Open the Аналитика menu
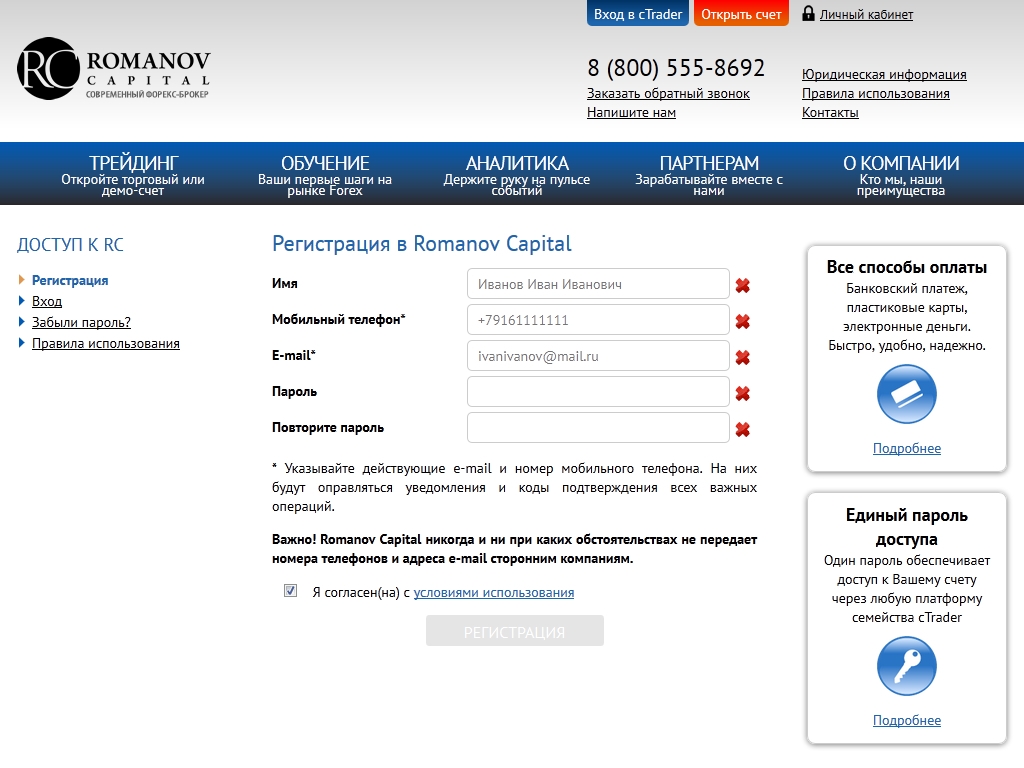The image size is (1024, 768). tap(517, 174)
